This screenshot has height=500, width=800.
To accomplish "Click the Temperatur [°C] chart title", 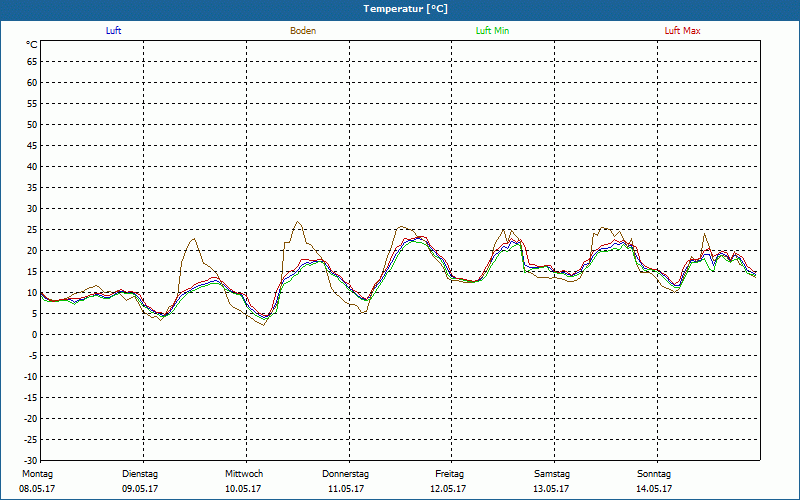I will coord(406,9).
